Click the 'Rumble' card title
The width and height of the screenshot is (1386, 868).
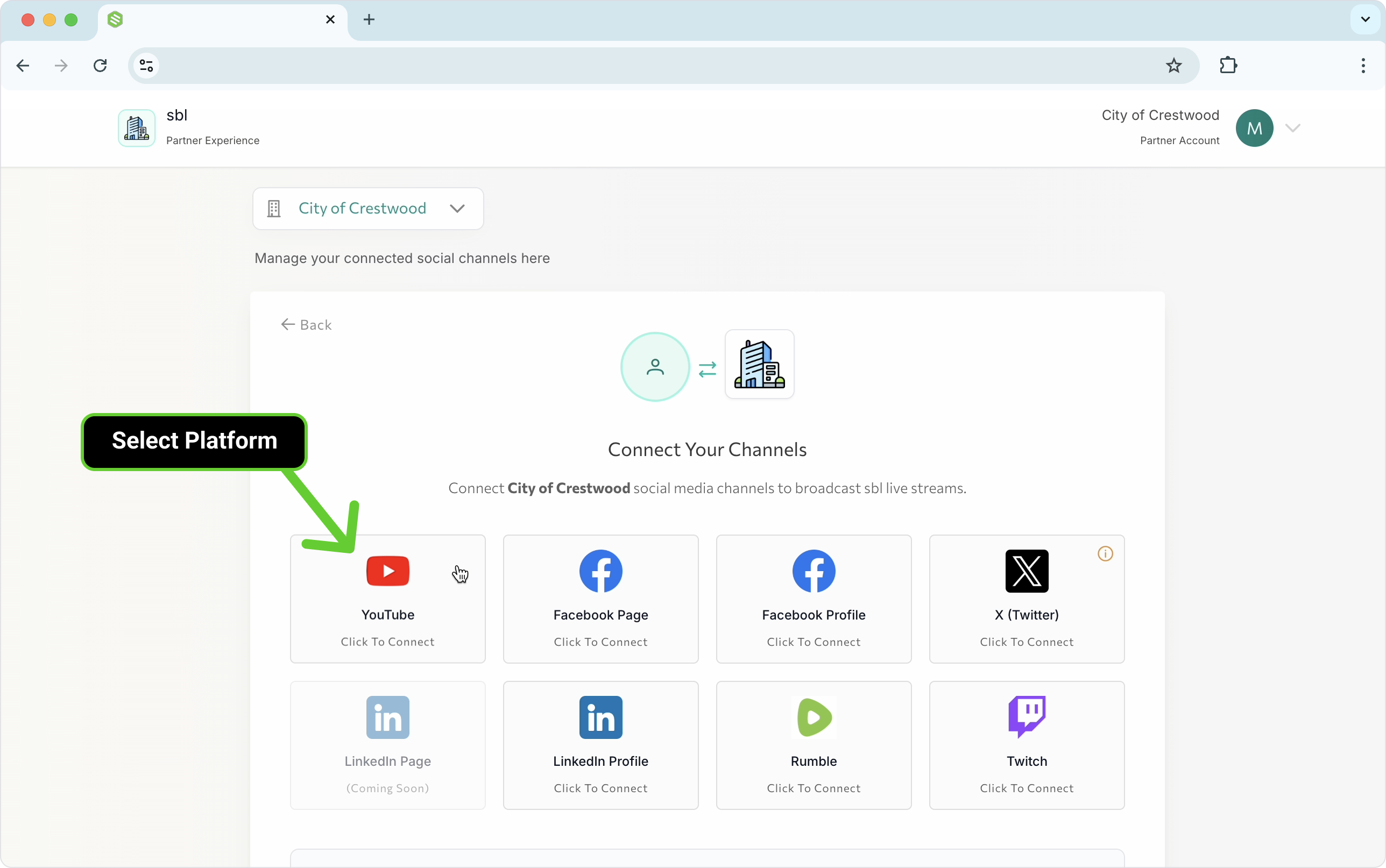tap(814, 761)
